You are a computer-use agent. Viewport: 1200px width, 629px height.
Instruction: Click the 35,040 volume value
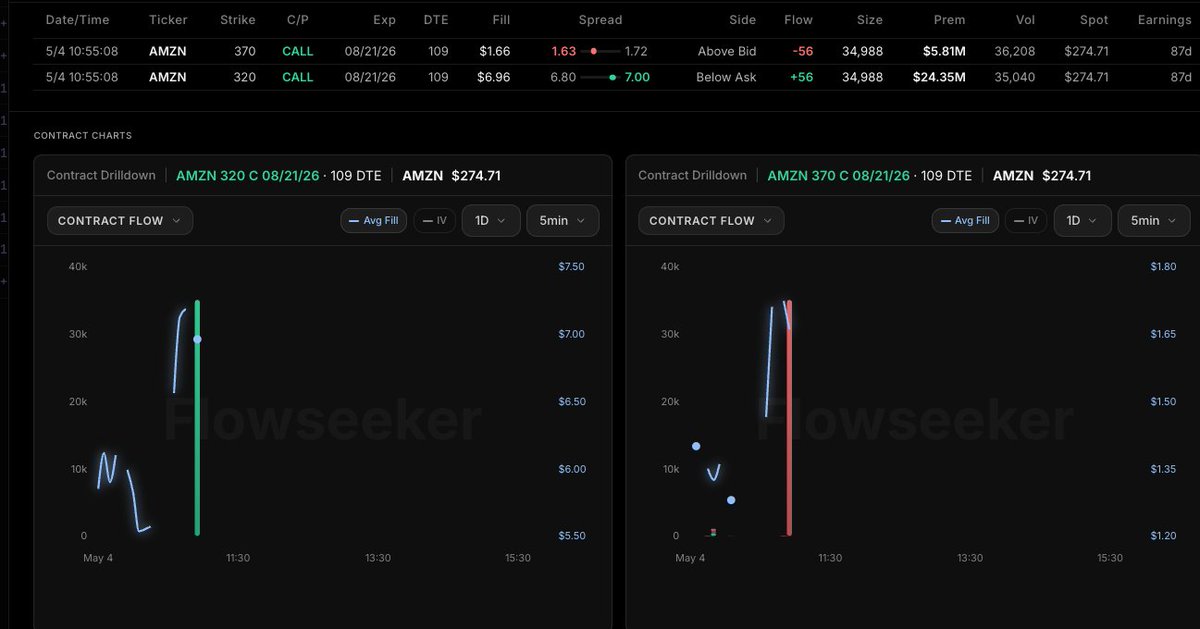[x=1013, y=77]
